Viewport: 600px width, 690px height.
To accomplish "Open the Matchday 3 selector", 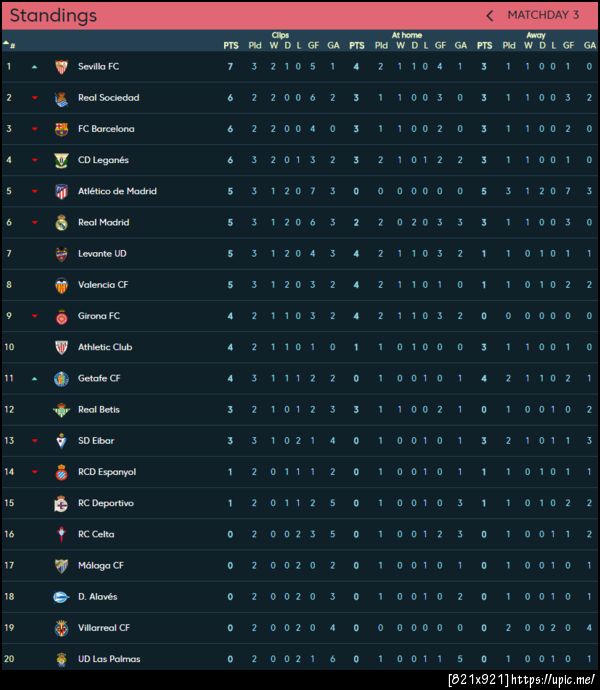I will (x=543, y=16).
